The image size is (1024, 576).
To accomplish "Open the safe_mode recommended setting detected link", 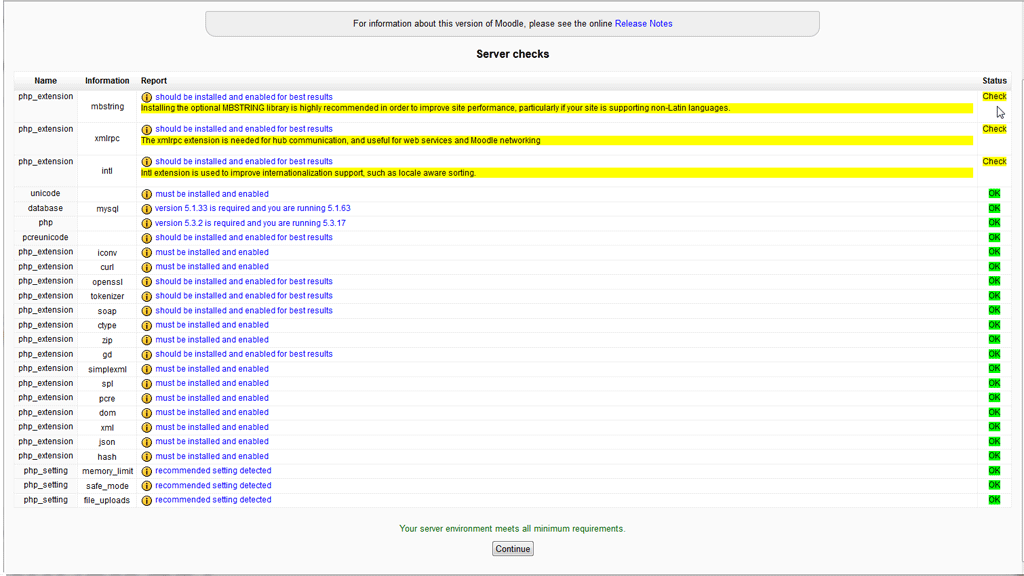I will [213, 485].
